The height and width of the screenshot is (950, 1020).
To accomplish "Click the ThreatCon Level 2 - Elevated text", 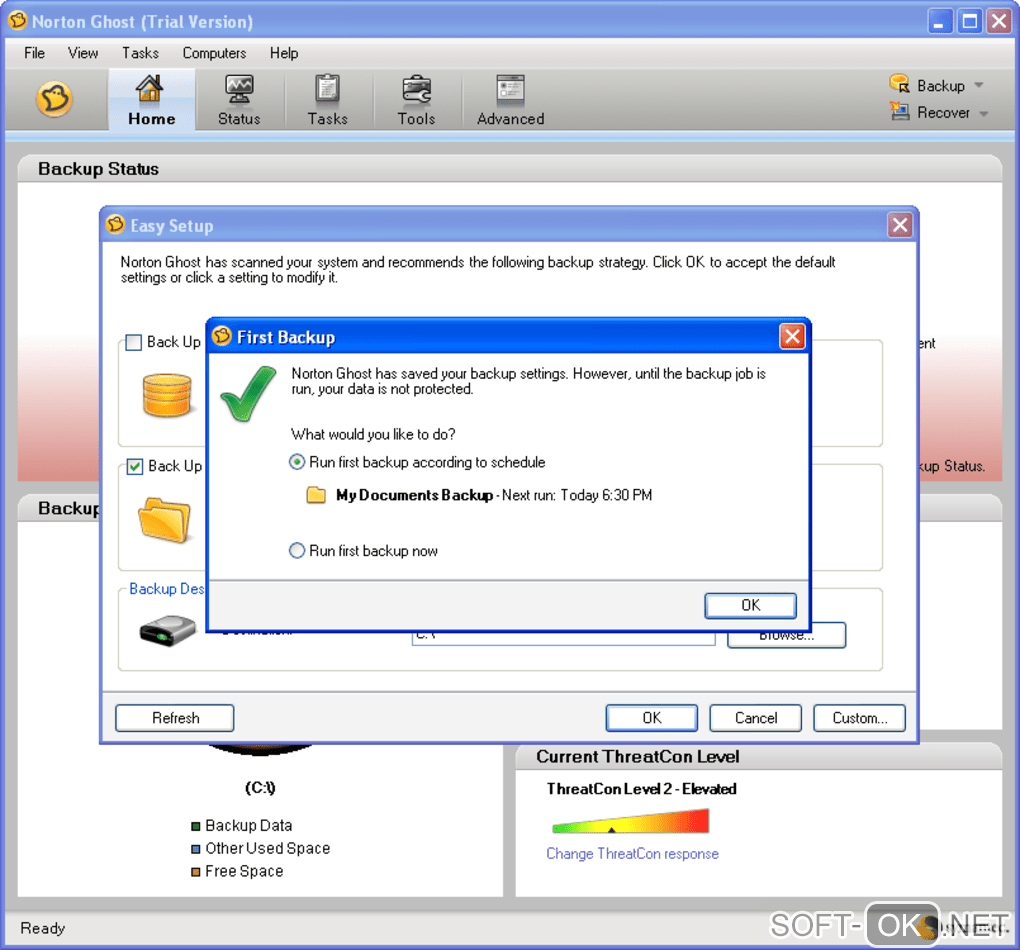I will (641, 789).
